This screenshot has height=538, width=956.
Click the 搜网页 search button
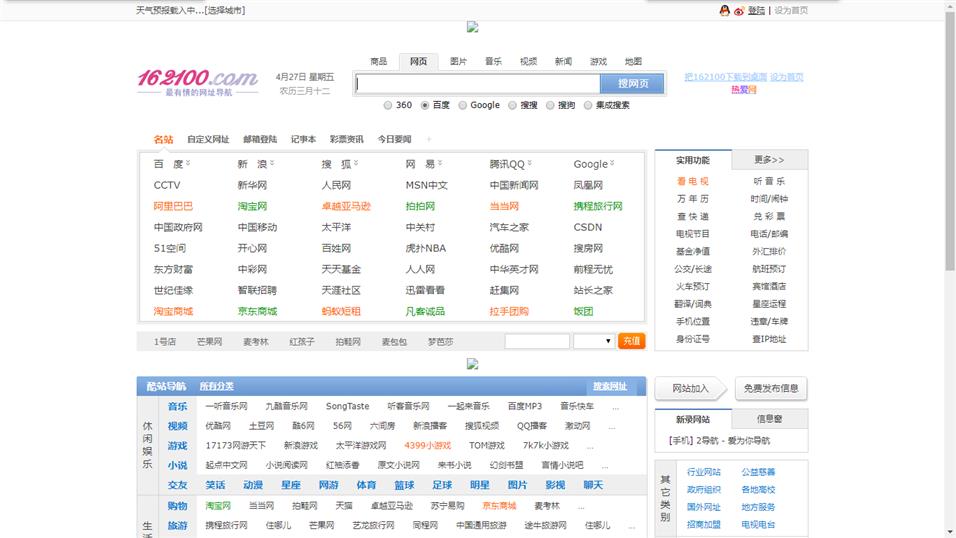632,84
